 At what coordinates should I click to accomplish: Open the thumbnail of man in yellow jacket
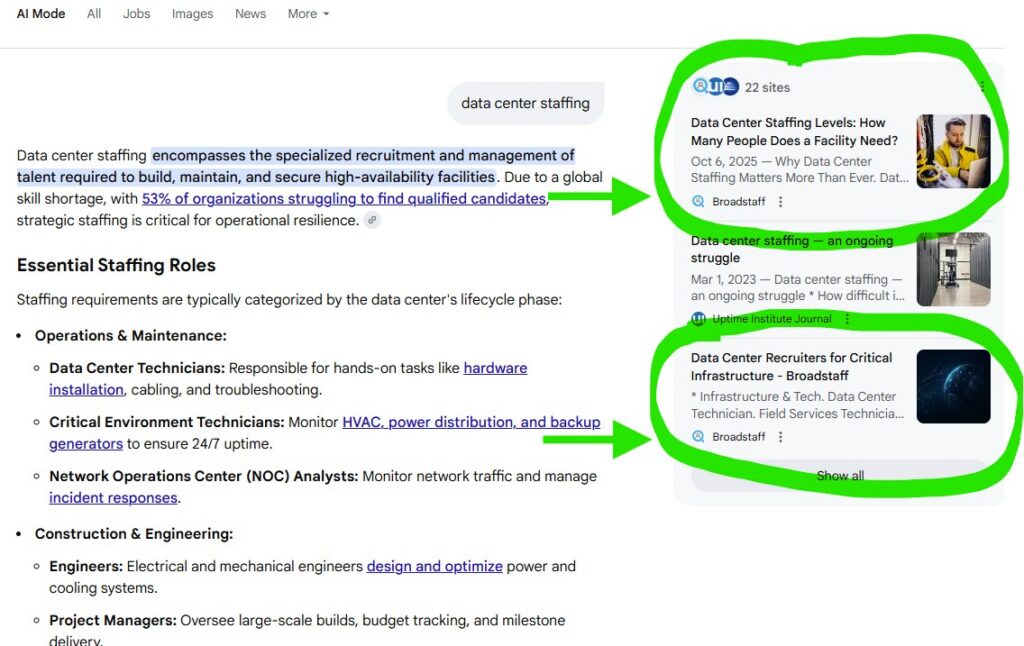point(953,151)
